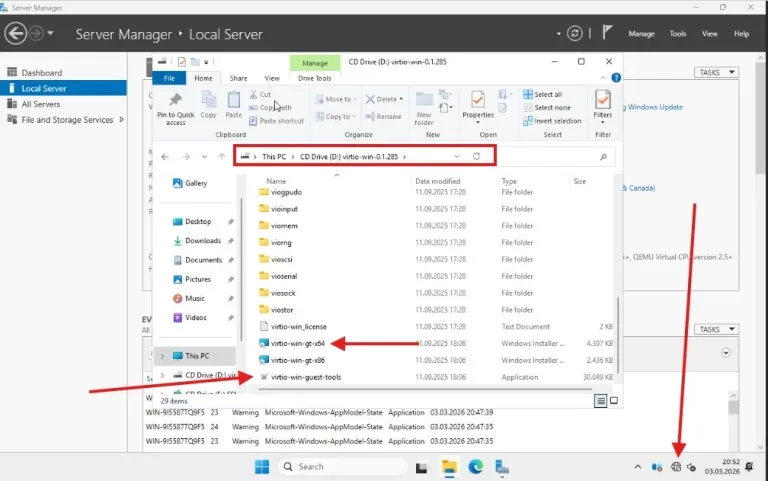The width and height of the screenshot is (768, 481).
Task: Expand CD Drive (D:) tree node
Action: pos(163,375)
